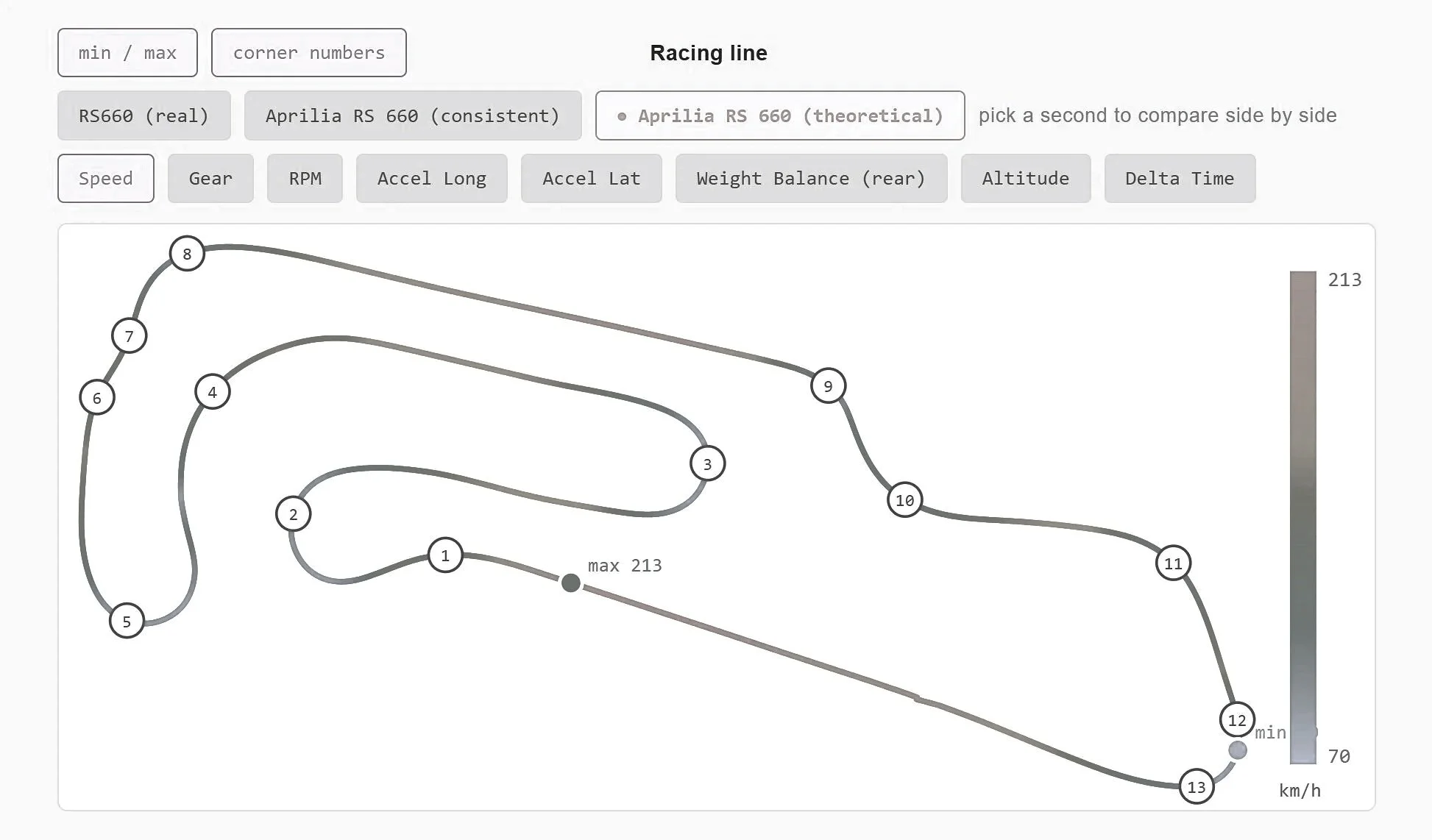This screenshot has height=840, width=1432.
Task: Click the 213 scale maximum value
Action: (x=1344, y=280)
